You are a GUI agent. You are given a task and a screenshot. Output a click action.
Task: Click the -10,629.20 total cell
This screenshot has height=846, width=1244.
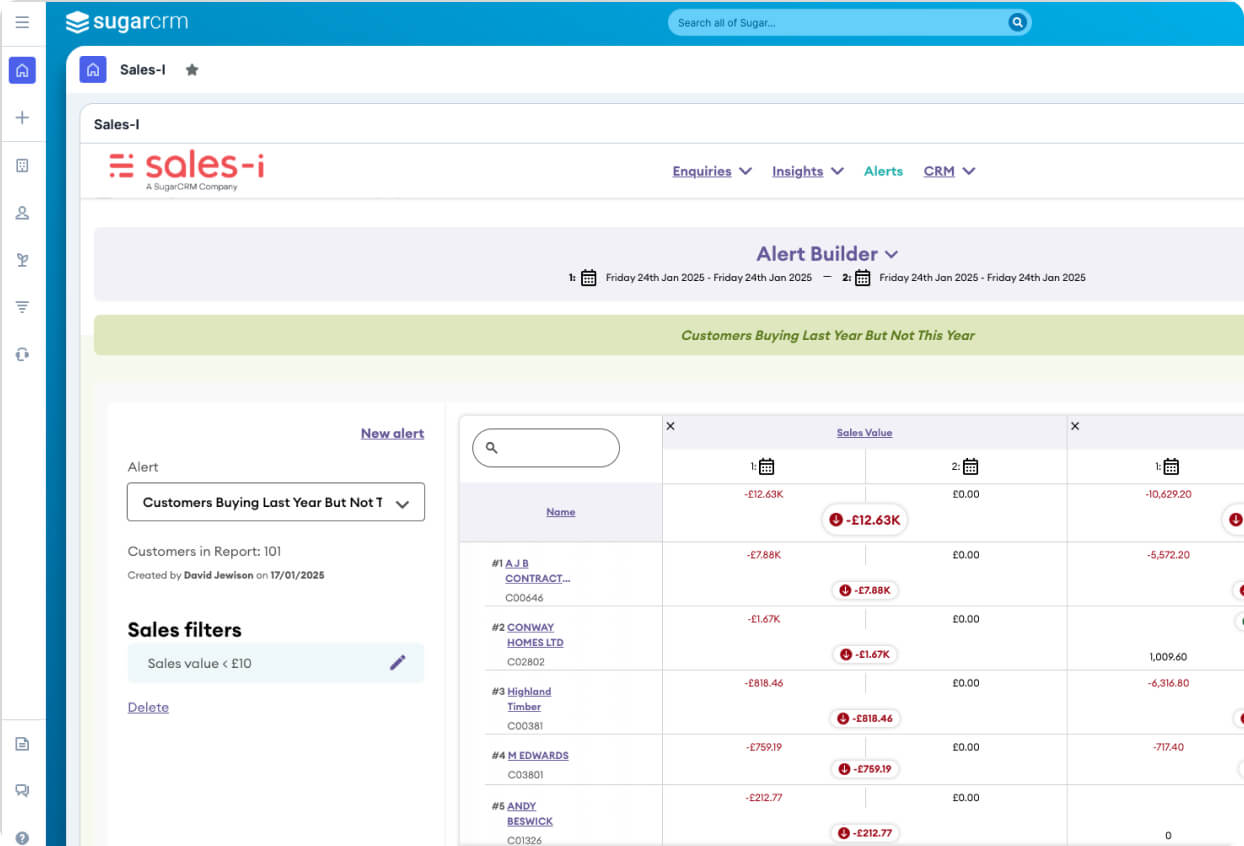(1168, 494)
